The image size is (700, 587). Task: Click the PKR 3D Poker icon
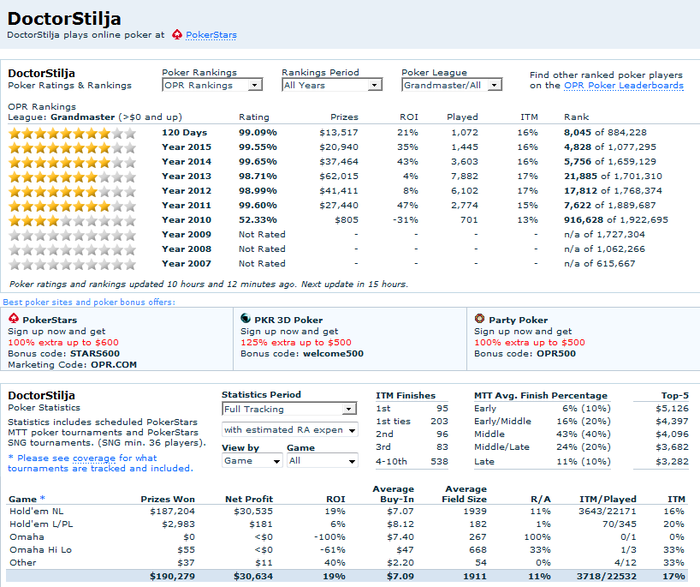[x=246, y=319]
